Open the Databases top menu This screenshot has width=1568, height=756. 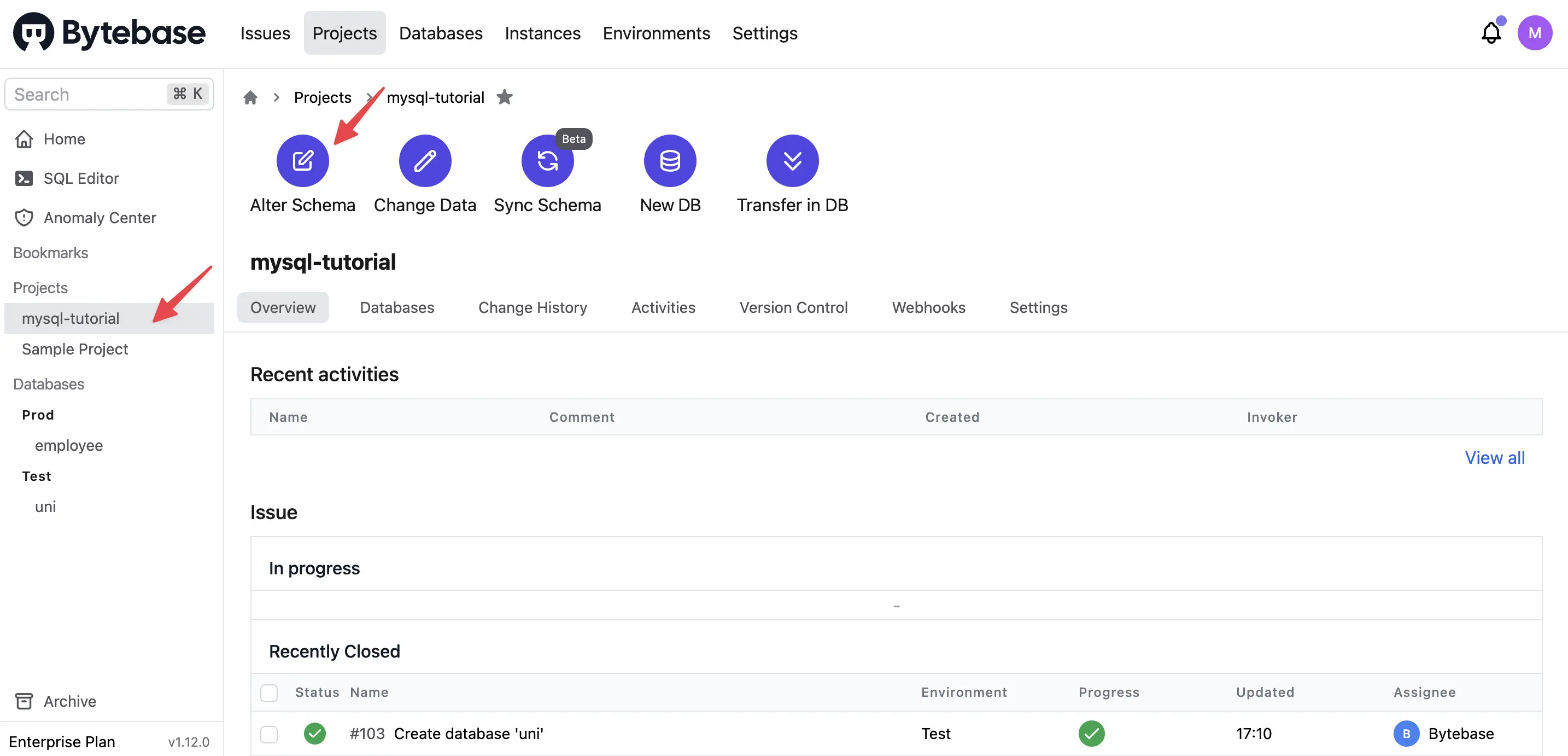tap(441, 33)
